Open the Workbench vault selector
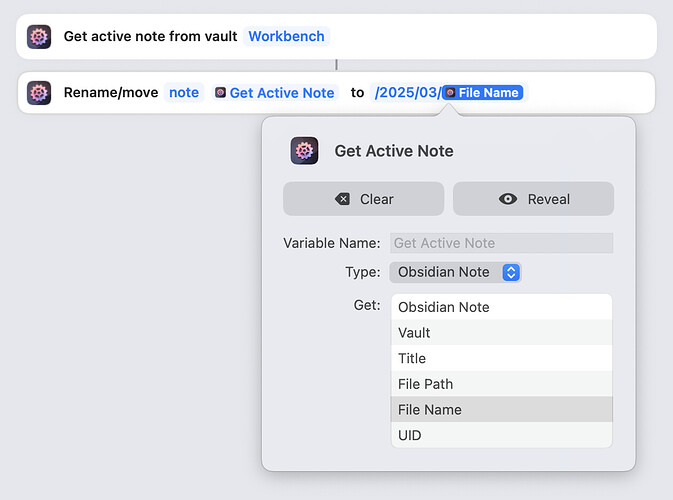 [286, 37]
